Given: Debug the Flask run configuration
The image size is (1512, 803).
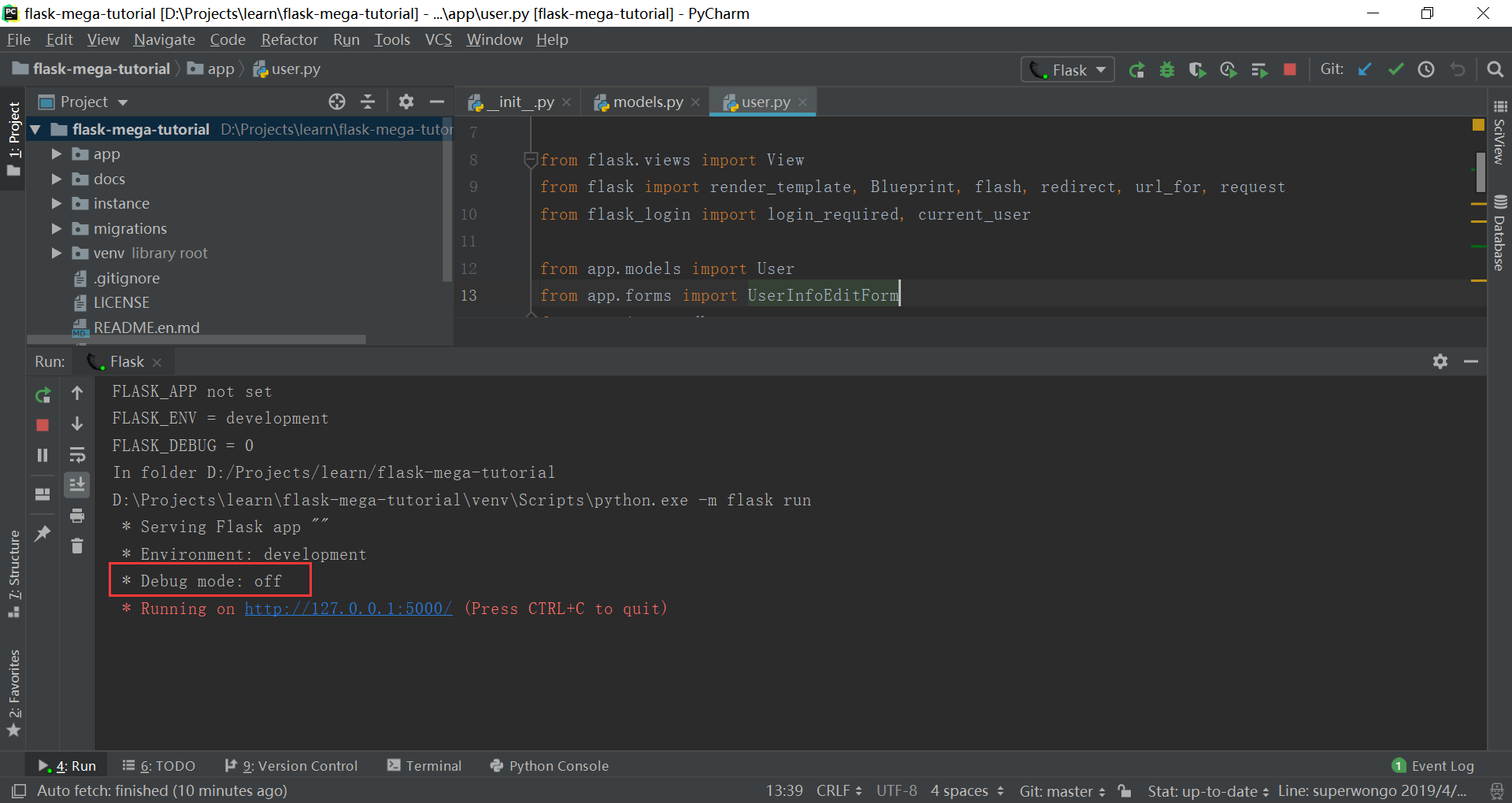Looking at the screenshot, I should coord(1167,69).
